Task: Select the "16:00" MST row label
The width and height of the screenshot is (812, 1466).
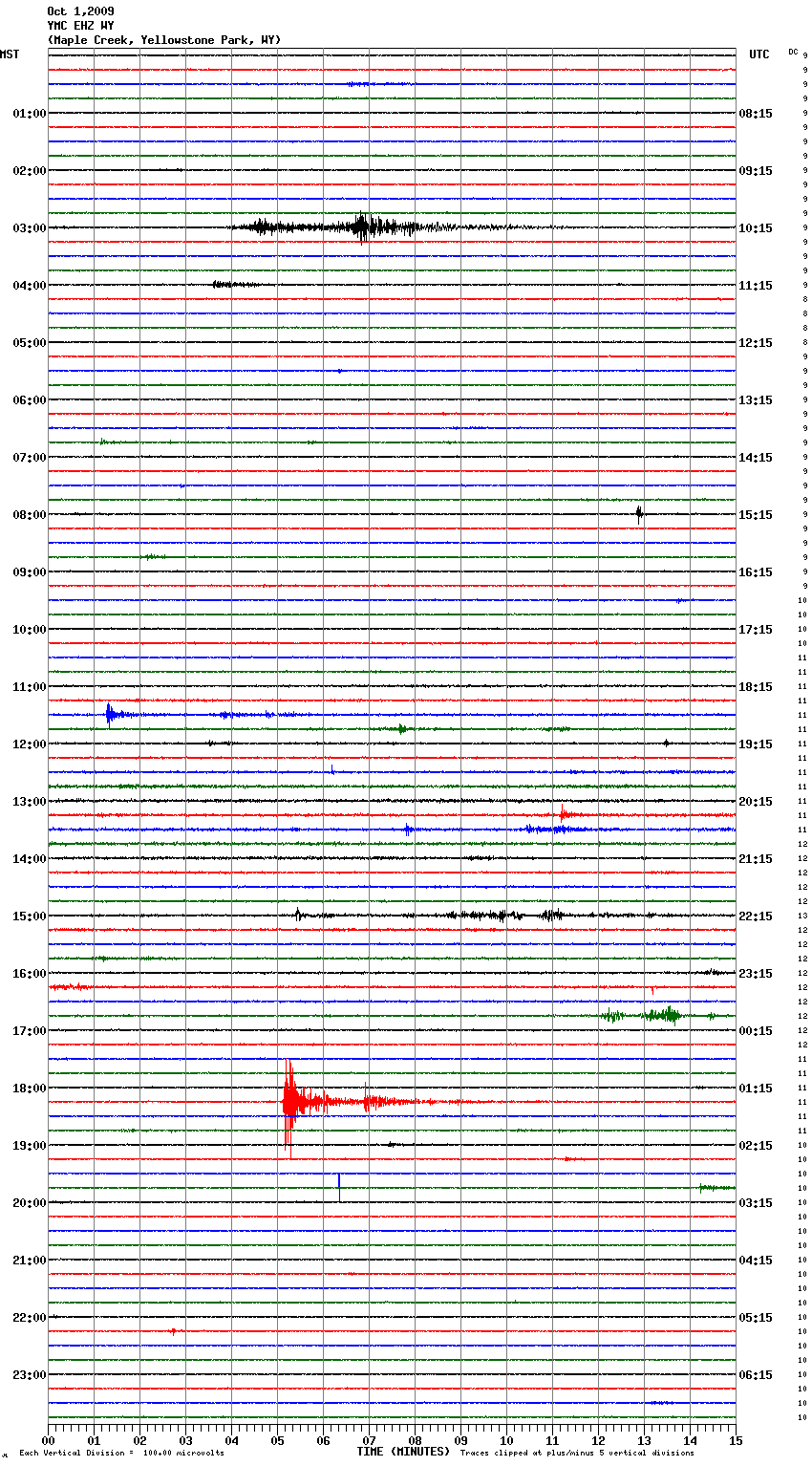Action: [x=29, y=974]
